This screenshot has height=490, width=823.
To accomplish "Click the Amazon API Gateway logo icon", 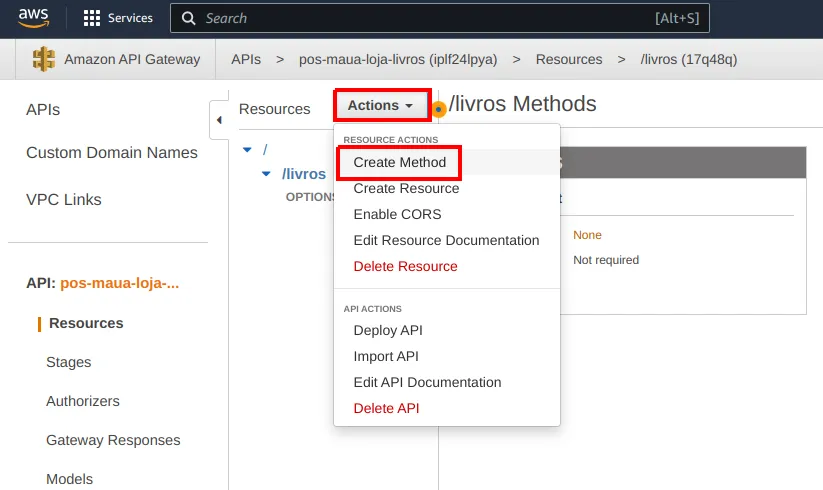I will (x=44, y=59).
